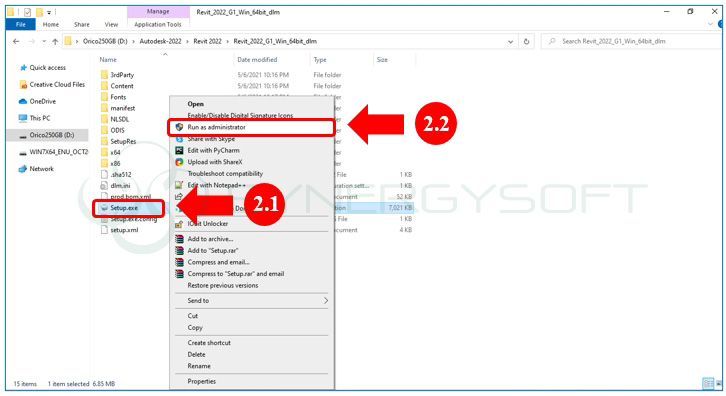The height and width of the screenshot is (396, 726).
Task: Open the Home ribbon tab
Action: click(51, 25)
